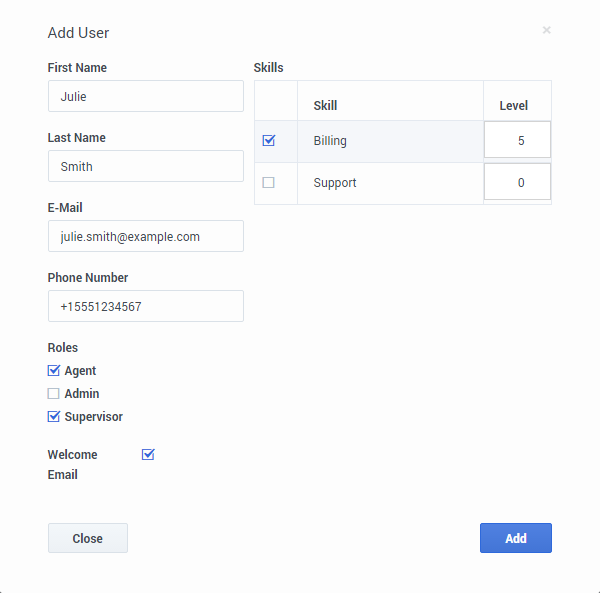Select the Support level value field
The height and width of the screenshot is (593, 600).
pos(517,183)
